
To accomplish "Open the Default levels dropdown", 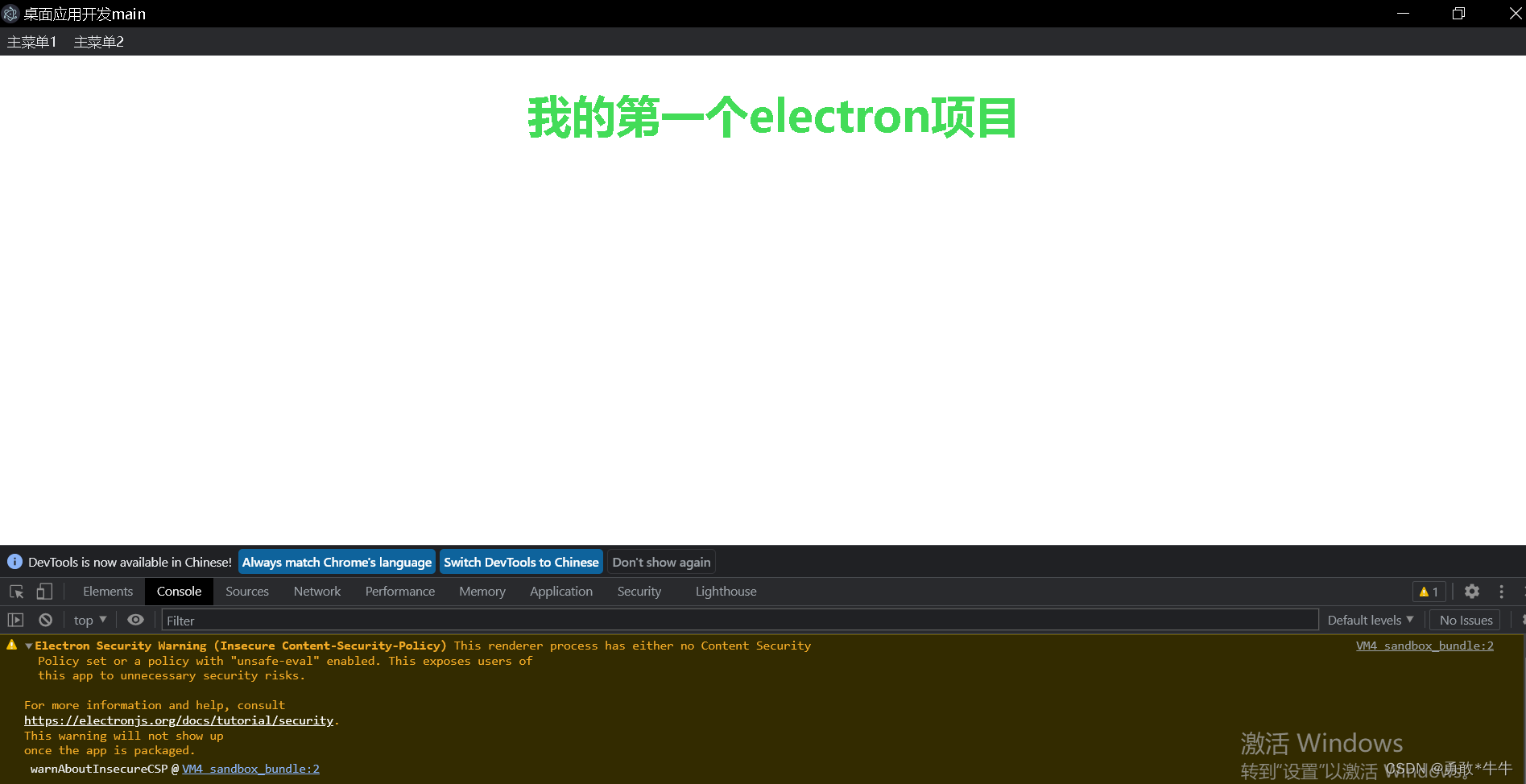I will point(1370,620).
